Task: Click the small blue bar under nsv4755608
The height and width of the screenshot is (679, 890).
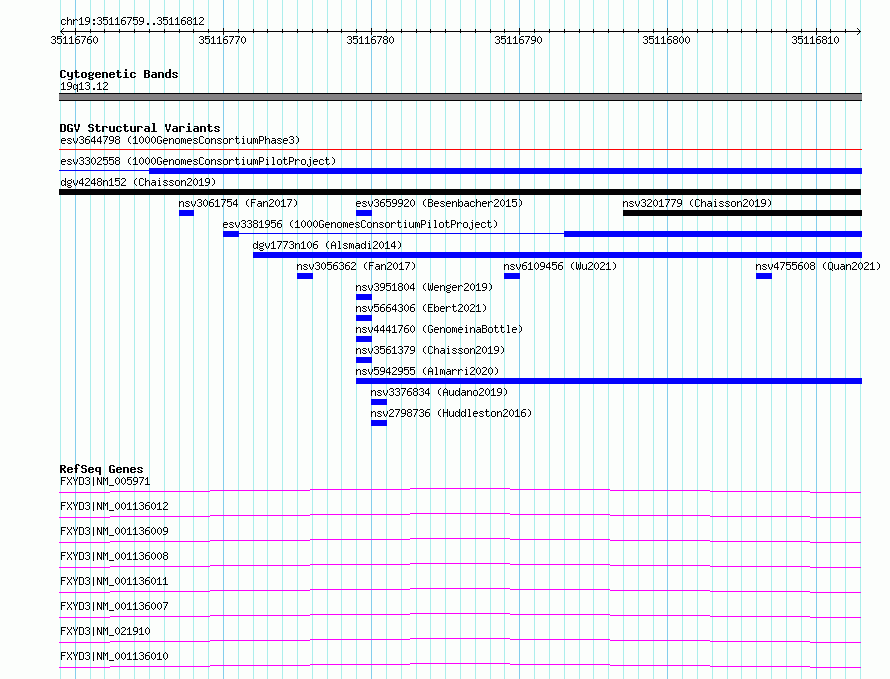Action: point(763,276)
